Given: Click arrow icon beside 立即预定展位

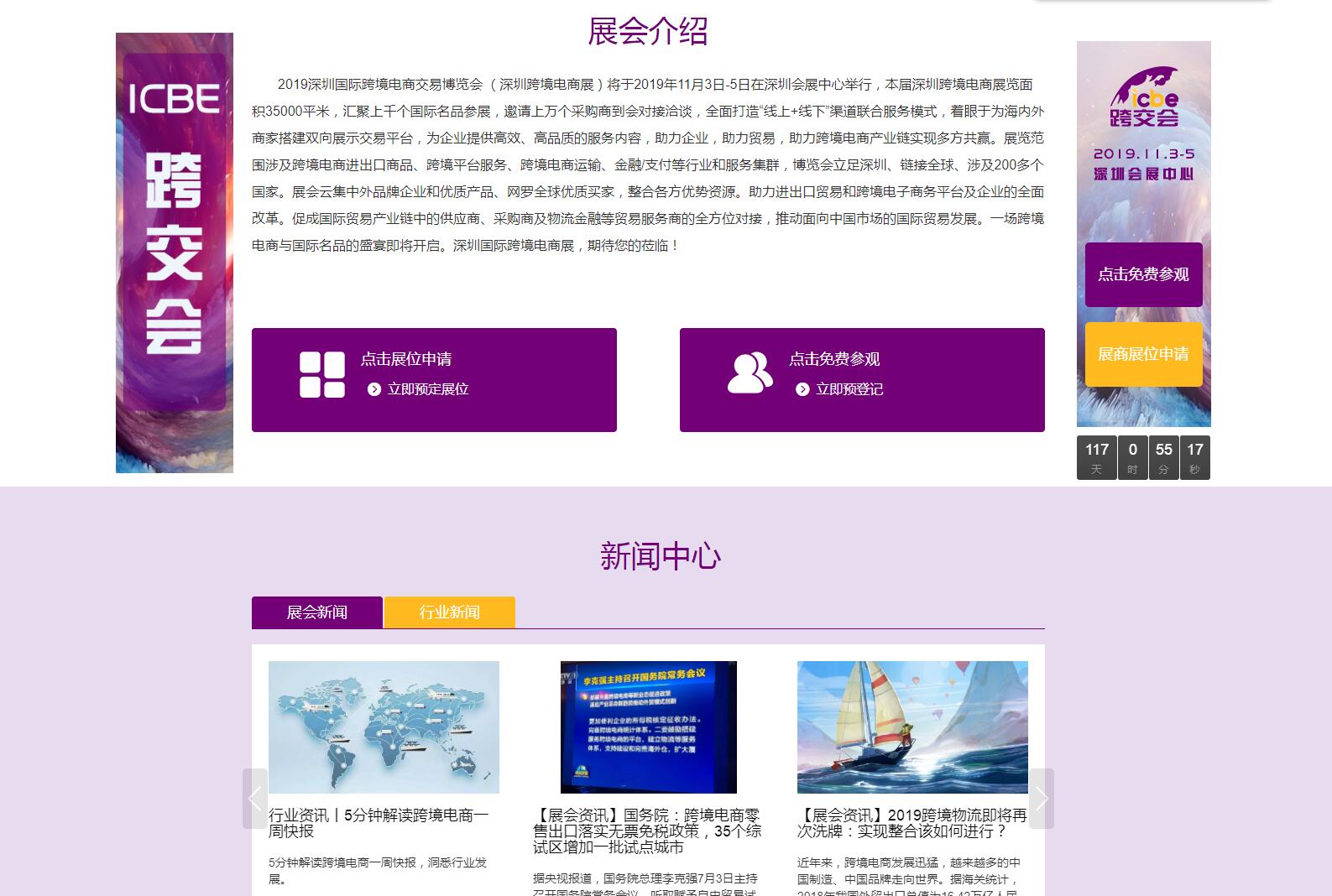Looking at the screenshot, I should pyautogui.click(x=374, y=389).
